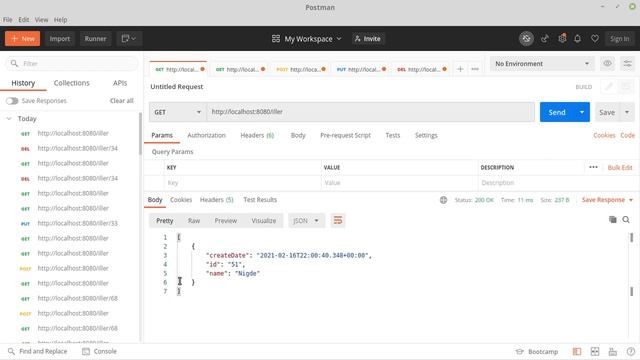Screen dimensions: 640x360
Task: Open the Authorization request tab
Action: pos(206,136)
